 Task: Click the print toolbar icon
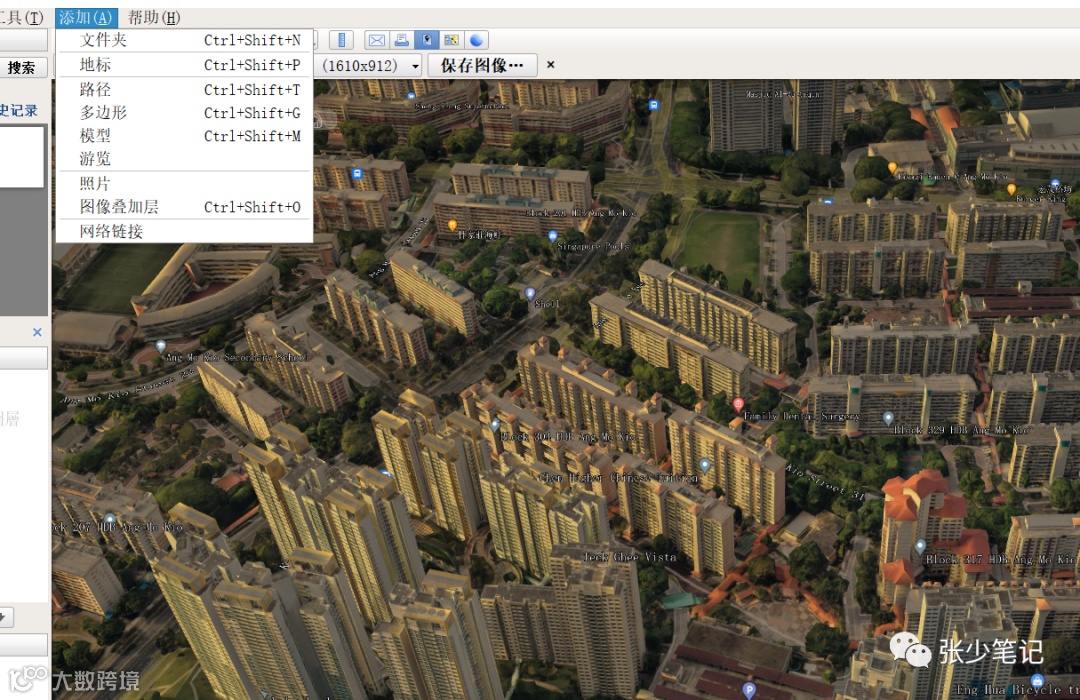pos(402,40)
